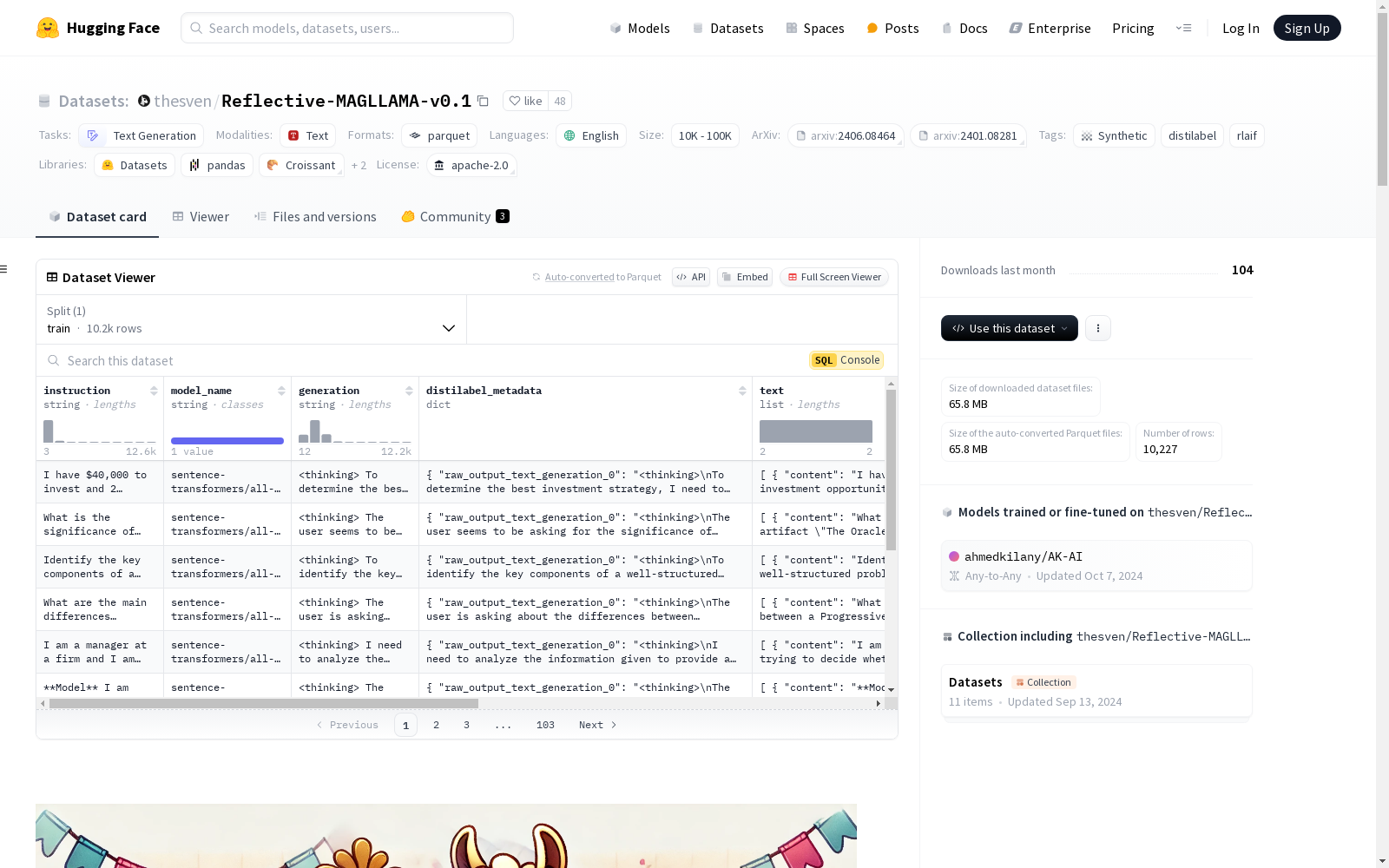Click the Hugging Face logo icon
The width and height of the screenshot is (1389, 868).
click(x=48, y=28)
